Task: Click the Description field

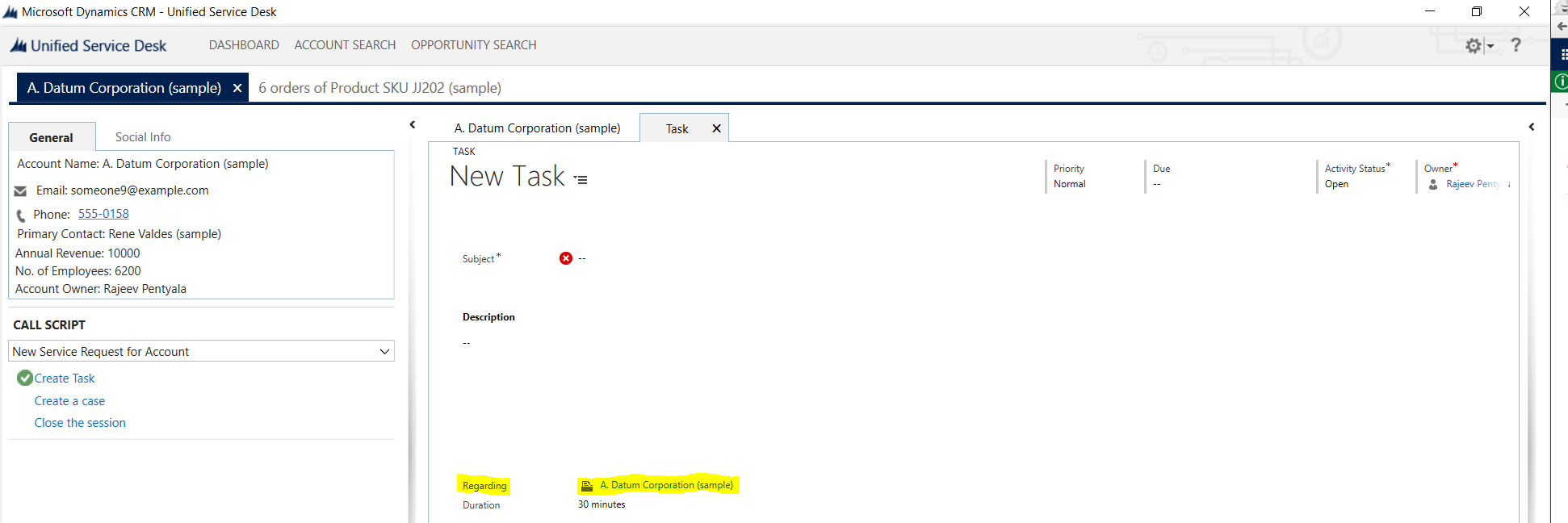Action: (x=467, y=343)
